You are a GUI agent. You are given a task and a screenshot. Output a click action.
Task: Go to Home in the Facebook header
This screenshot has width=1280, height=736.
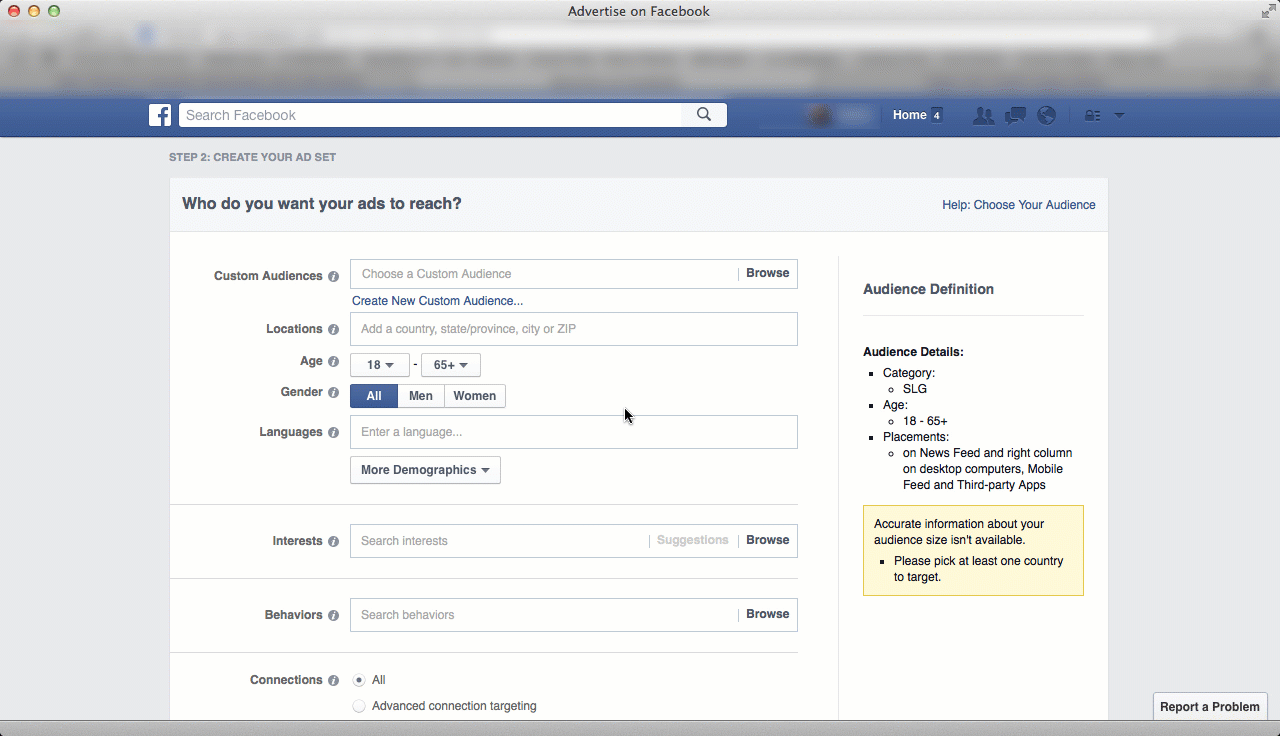[910, 115]
